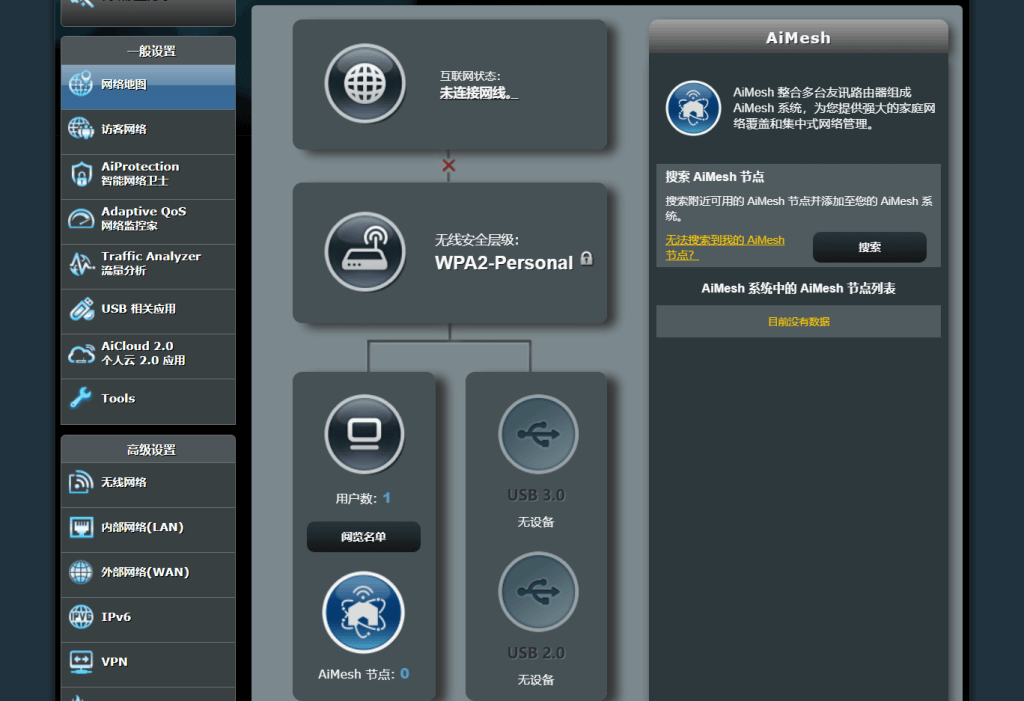Select the wireless router icon
The width and height of the screenshot is (1024, 701).
coord(365,252)
